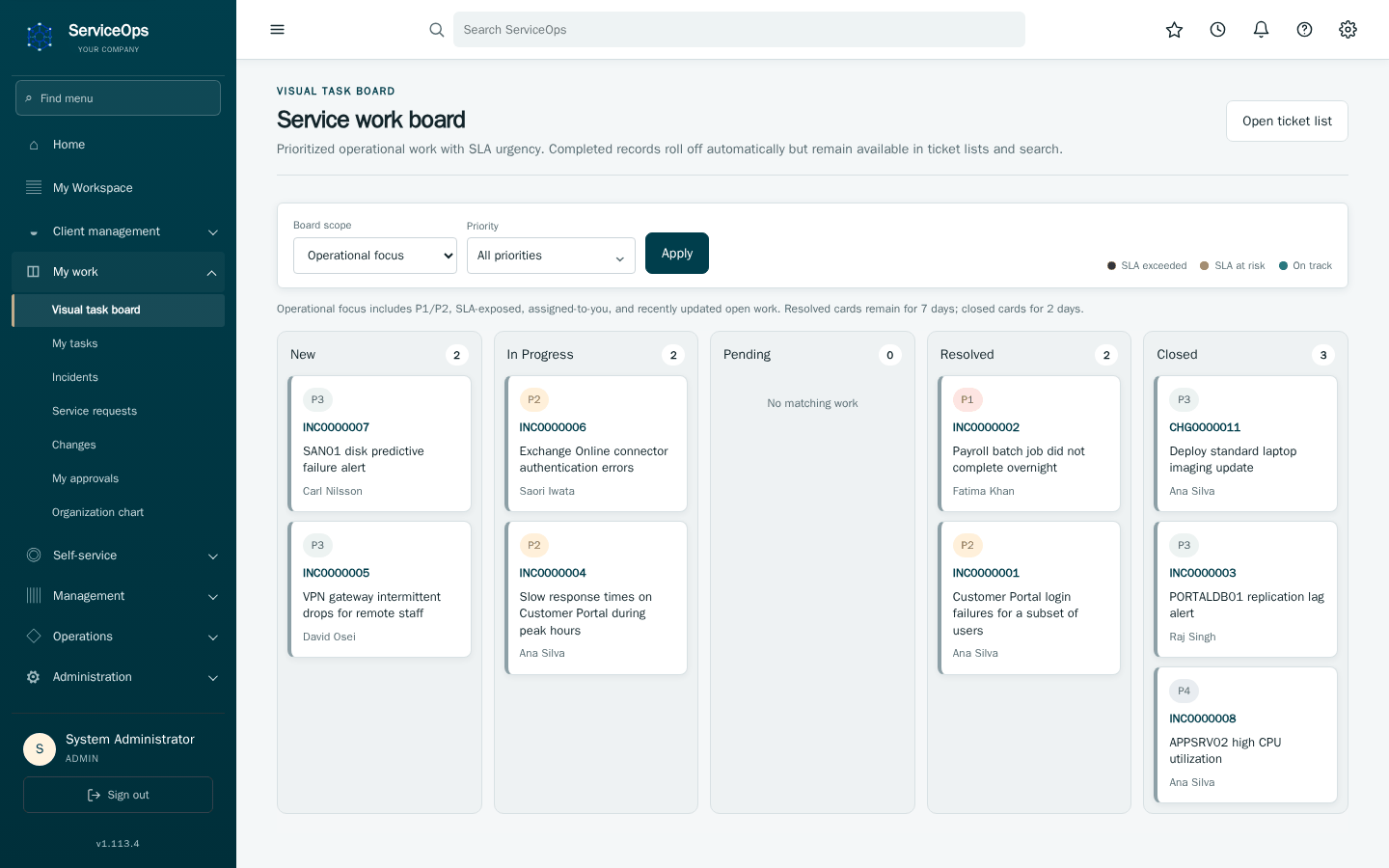Screen dimensions: 1389x868
Task: Open the INC0000002 payroll batch card
Action: click(1029, 444)
